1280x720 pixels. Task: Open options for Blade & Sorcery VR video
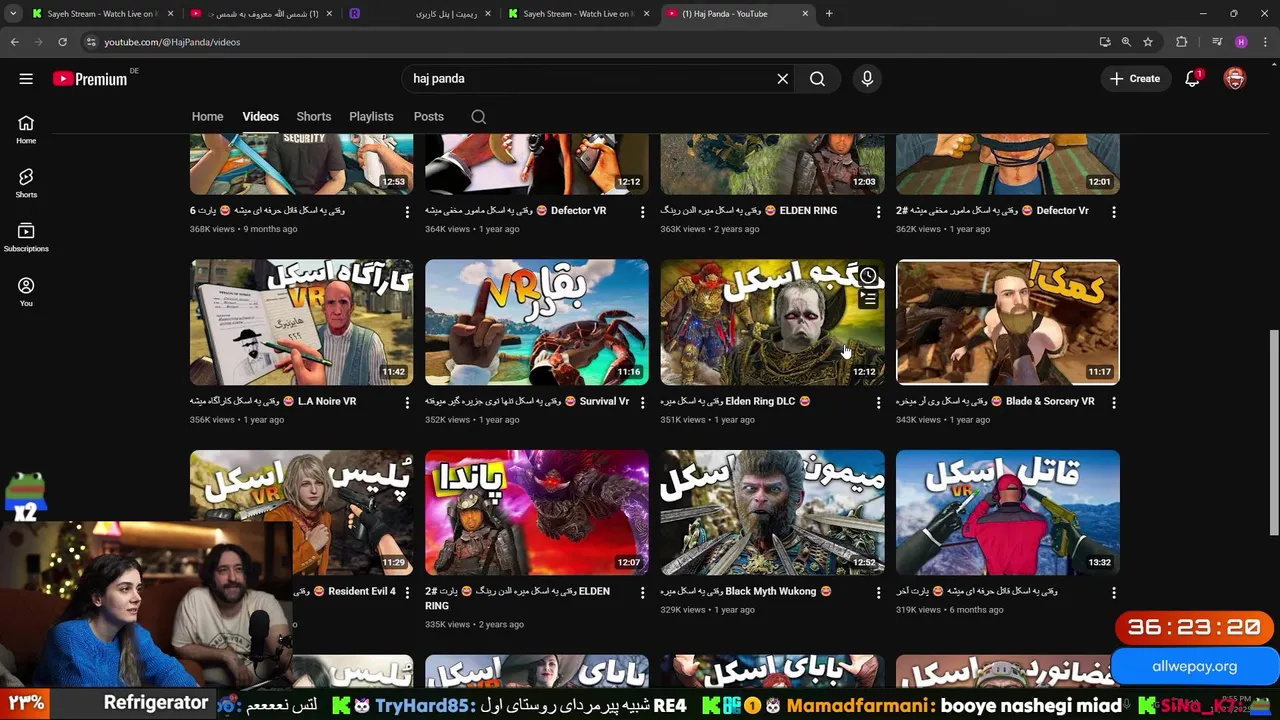click(1114, 402)
